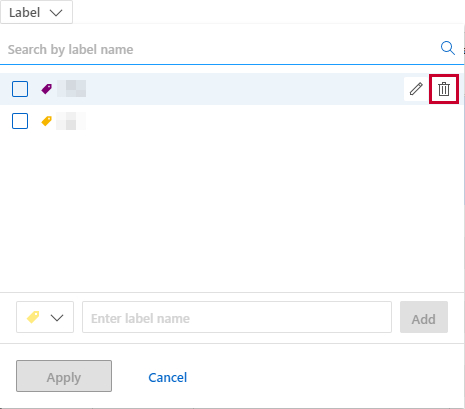Screen dimensions: 465x409
Task: Click the highlighted first label row
Action: click(x=232, y=89)
